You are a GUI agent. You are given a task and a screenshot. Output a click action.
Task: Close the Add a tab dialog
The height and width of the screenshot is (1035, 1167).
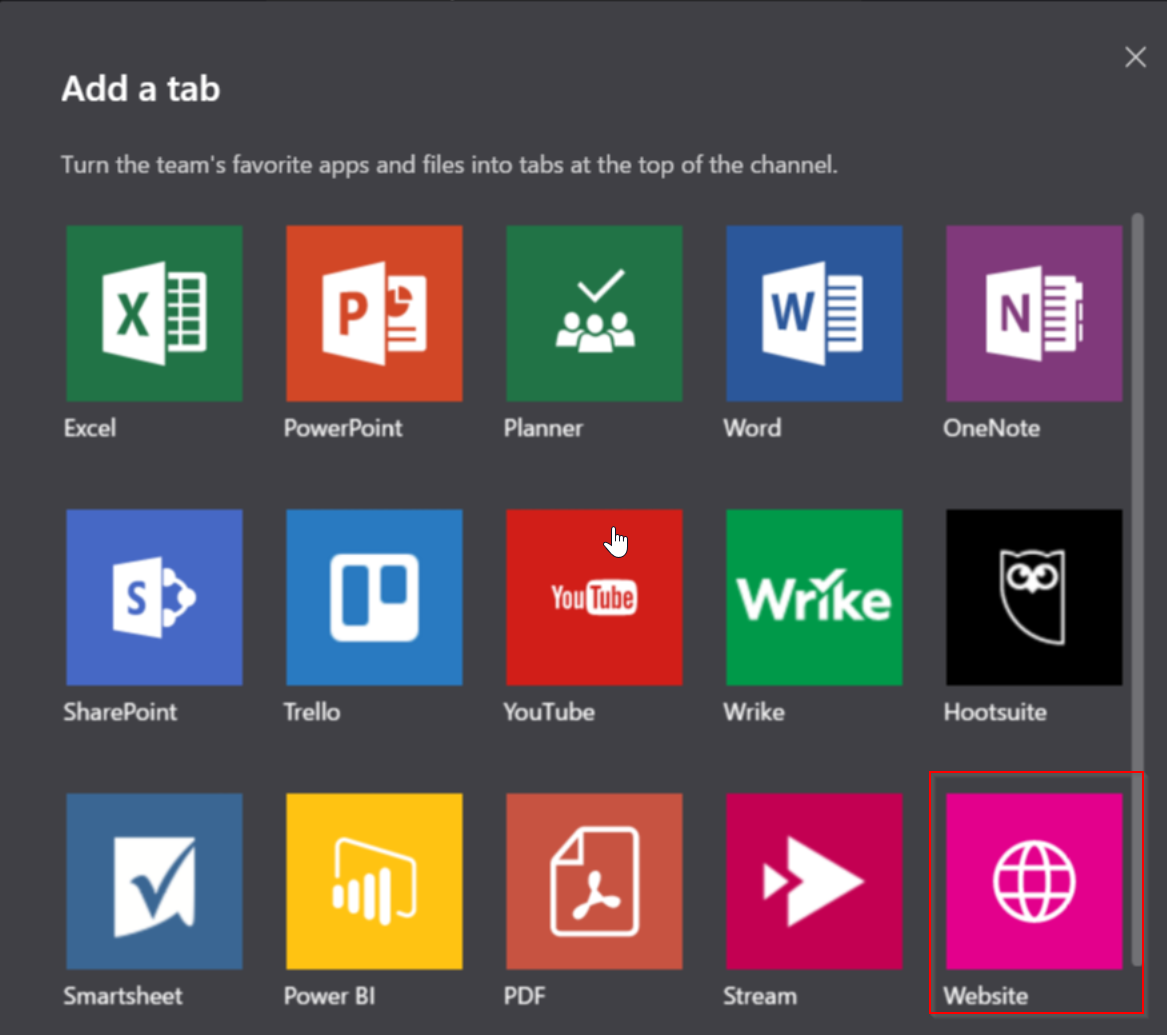click(x=1135, y=58)
